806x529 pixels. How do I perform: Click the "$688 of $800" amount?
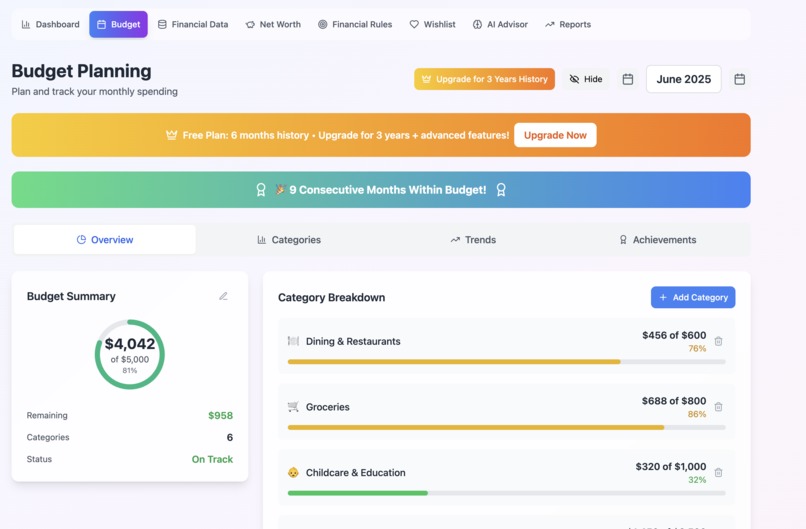pyautogui.click(x=674, y=401)
